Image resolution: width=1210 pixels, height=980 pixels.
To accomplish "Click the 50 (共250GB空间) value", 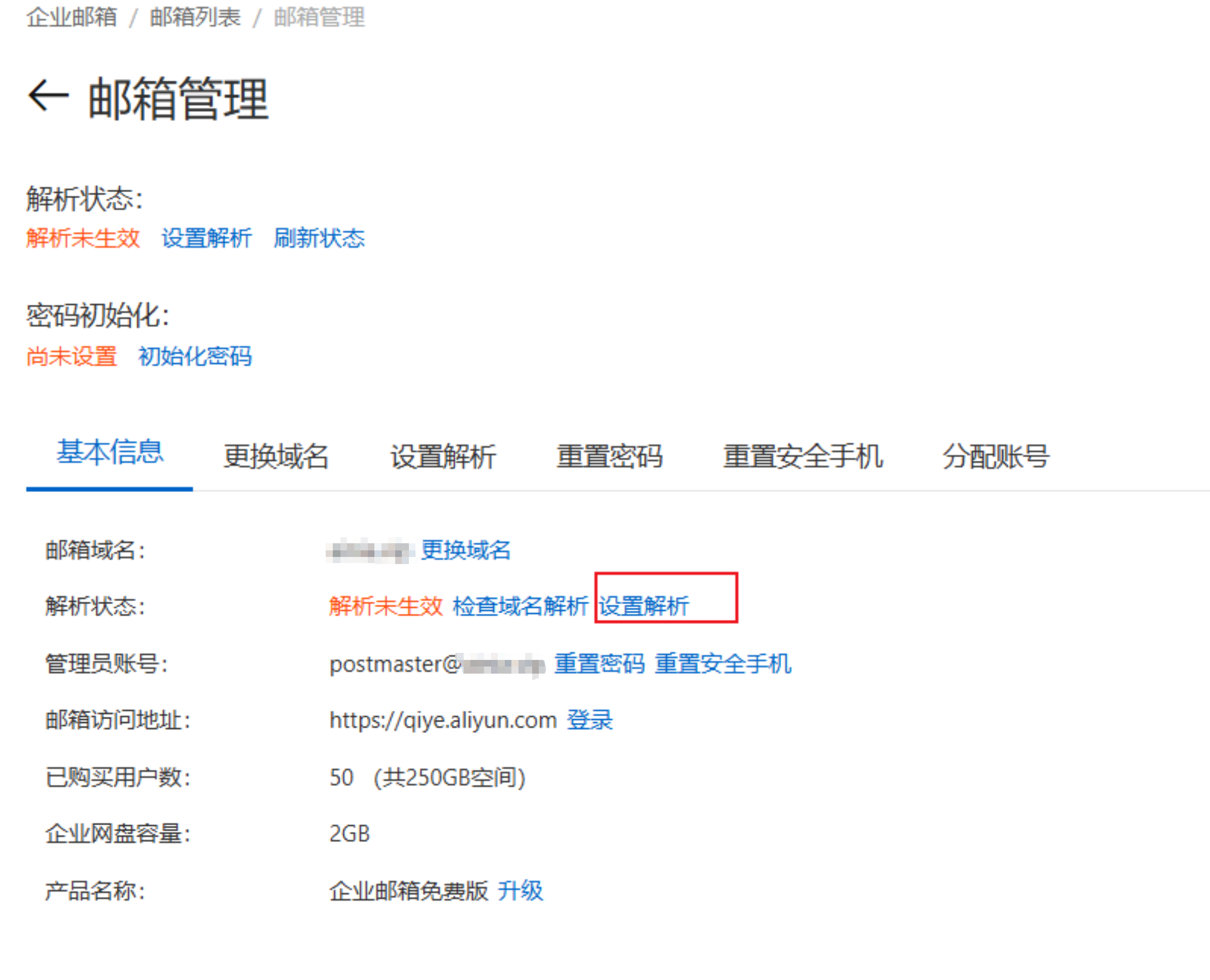I will point(427,777).
